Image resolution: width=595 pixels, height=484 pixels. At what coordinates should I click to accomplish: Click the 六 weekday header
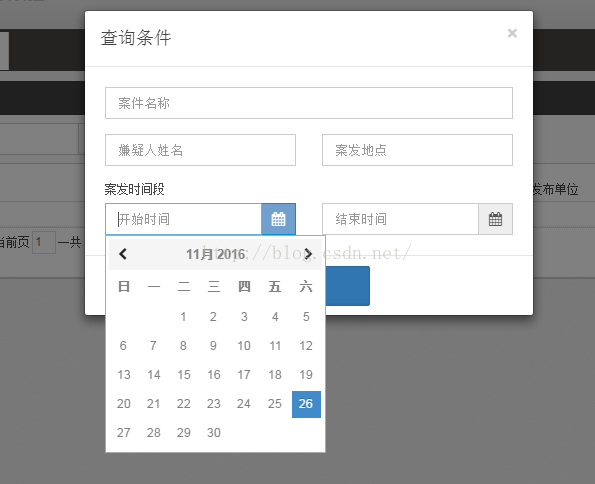[306, 286]
